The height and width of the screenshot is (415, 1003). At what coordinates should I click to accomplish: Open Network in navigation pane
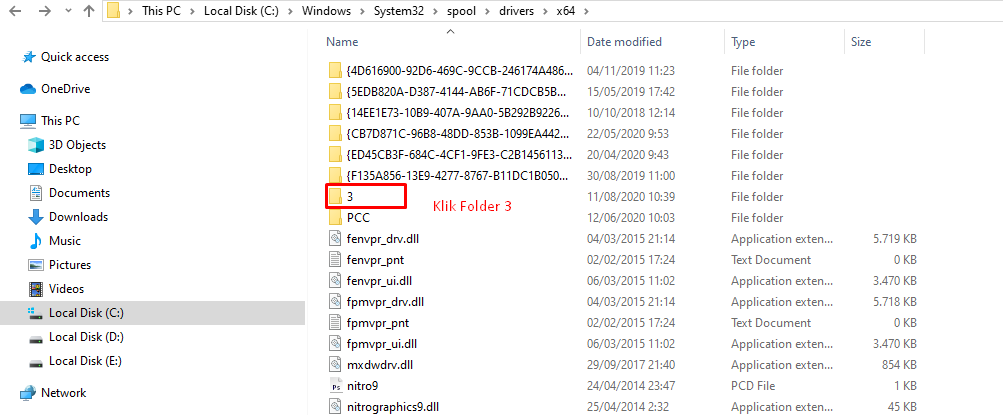tap(63, 393)
